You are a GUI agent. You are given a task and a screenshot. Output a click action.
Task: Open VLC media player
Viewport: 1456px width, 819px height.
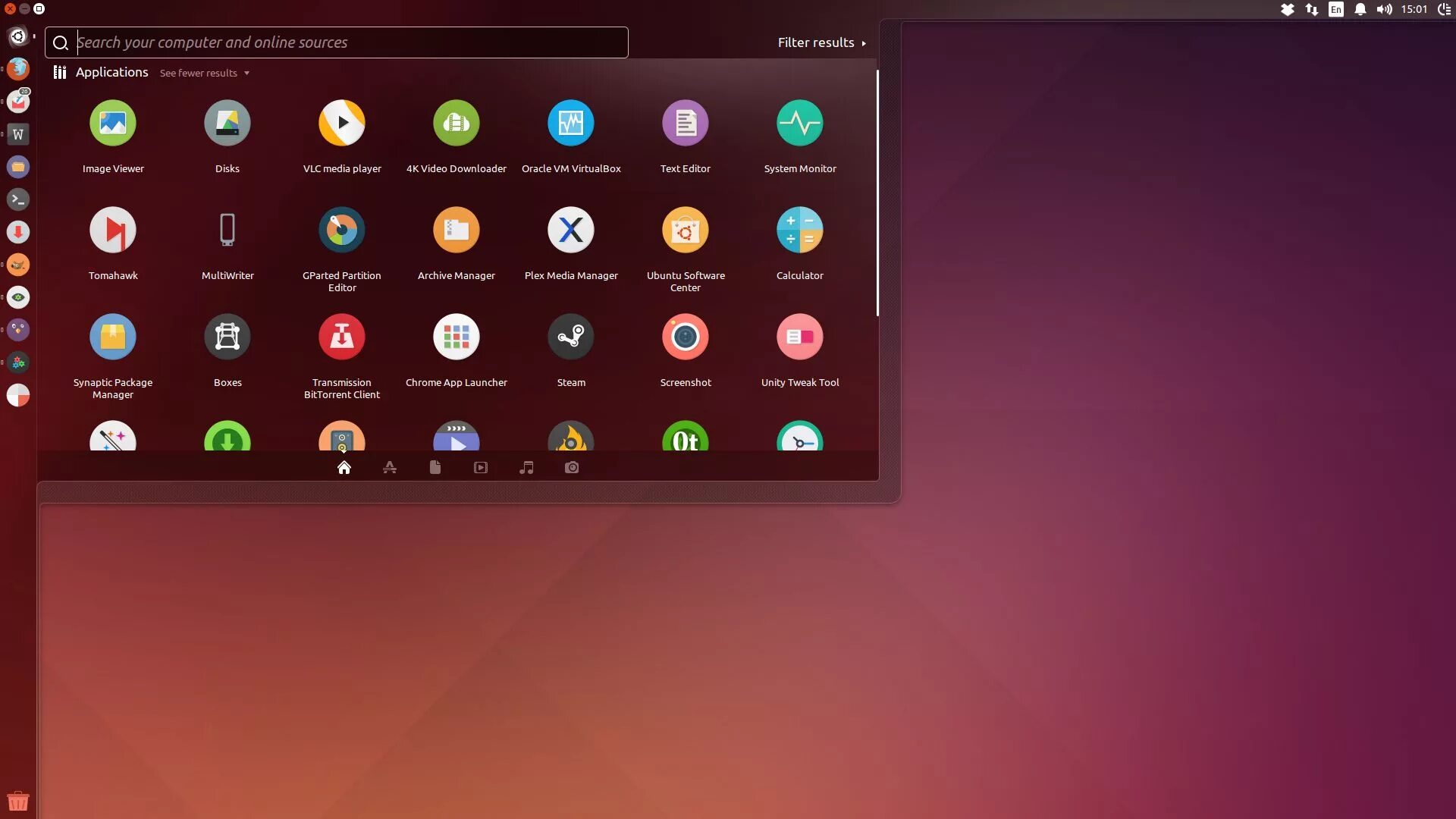tap(342, 124)
